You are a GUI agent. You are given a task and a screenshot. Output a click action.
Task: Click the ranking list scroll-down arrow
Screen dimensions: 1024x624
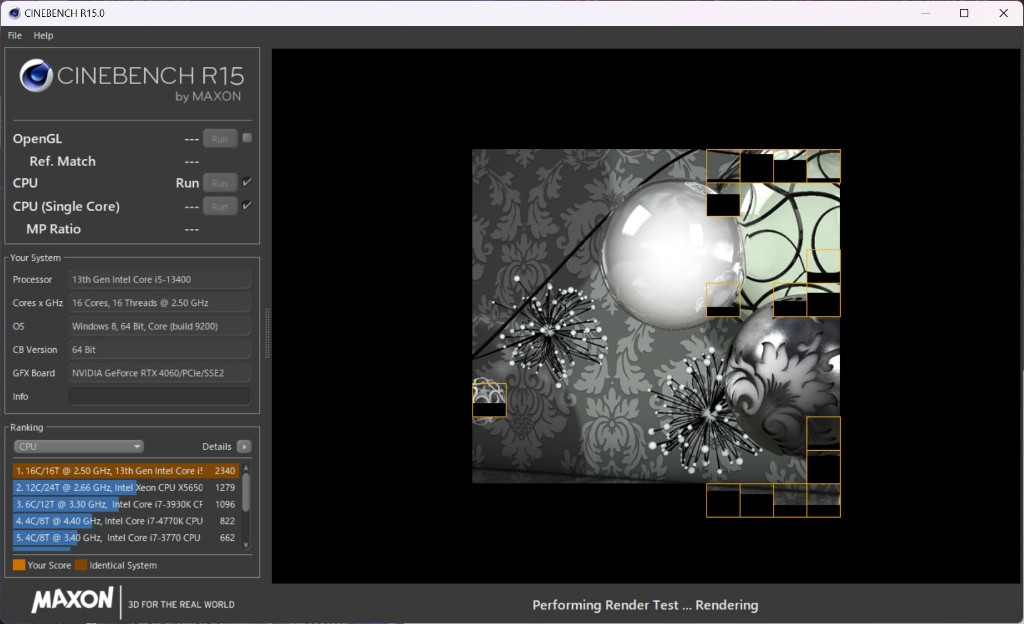coord(246,543)
